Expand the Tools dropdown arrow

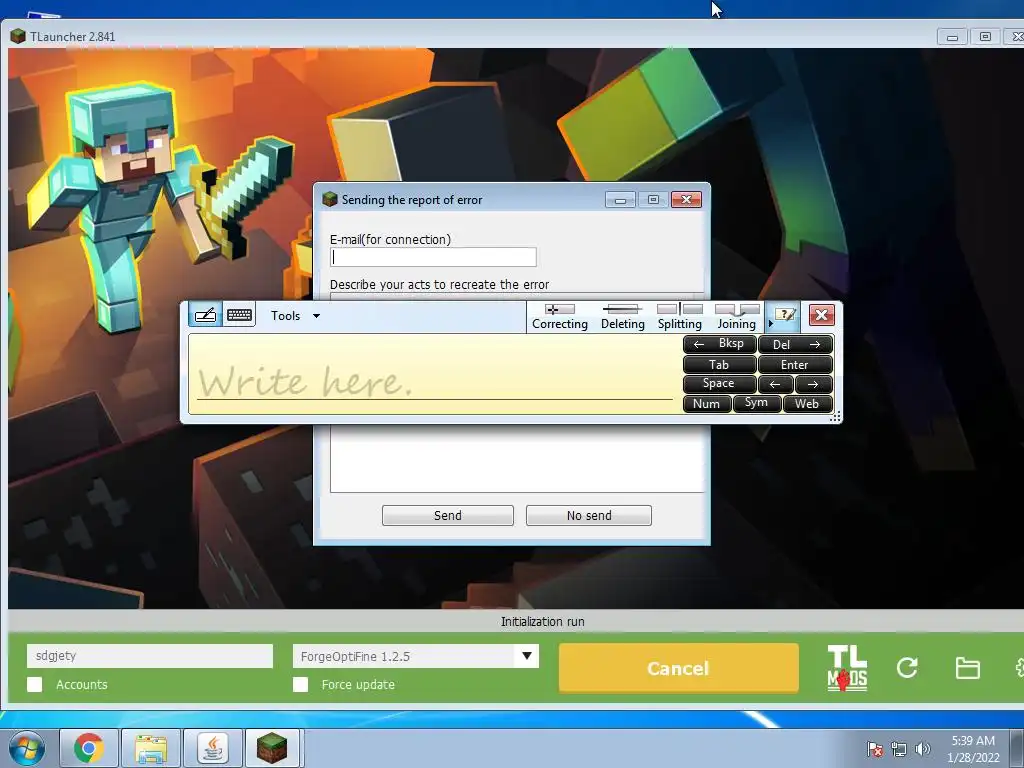(x=317, y=316)
